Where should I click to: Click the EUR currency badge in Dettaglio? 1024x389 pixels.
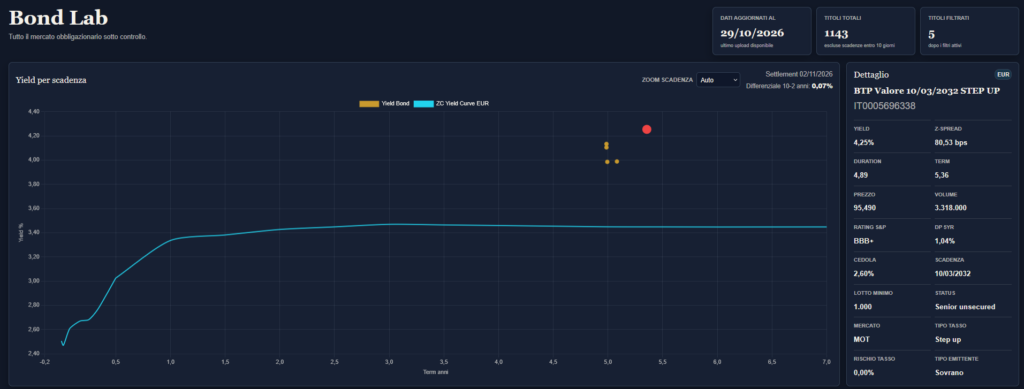(1002, 74)
